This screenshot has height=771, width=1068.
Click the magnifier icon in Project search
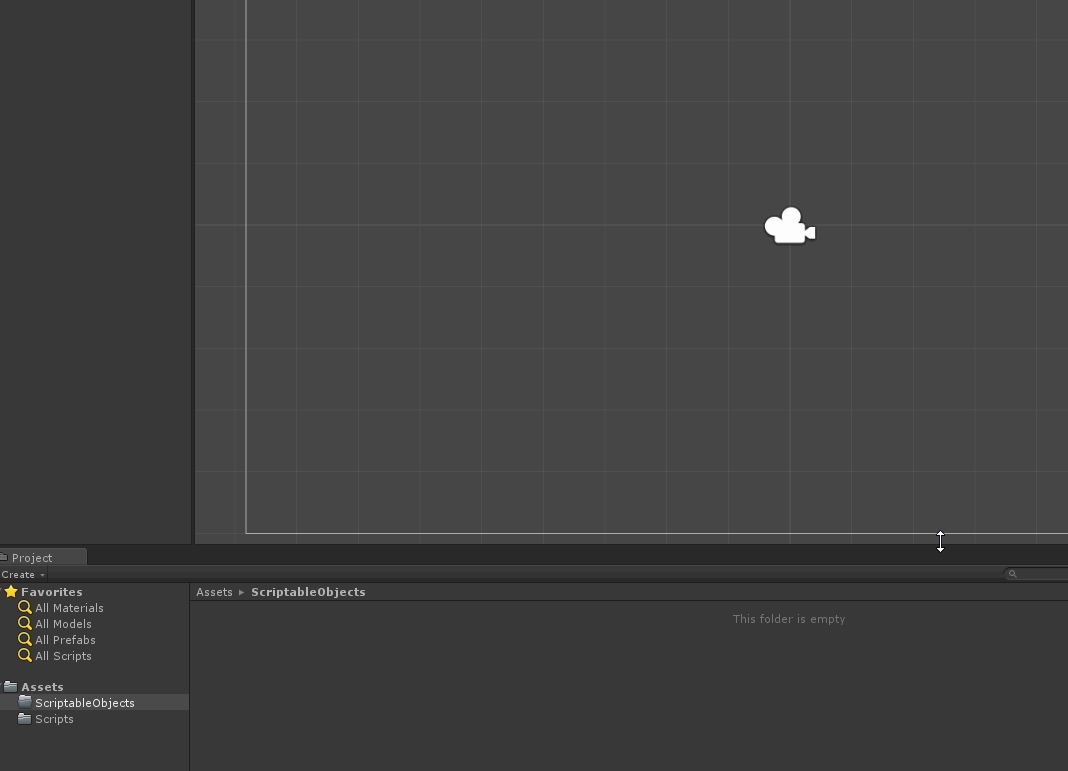point(1013,574)
